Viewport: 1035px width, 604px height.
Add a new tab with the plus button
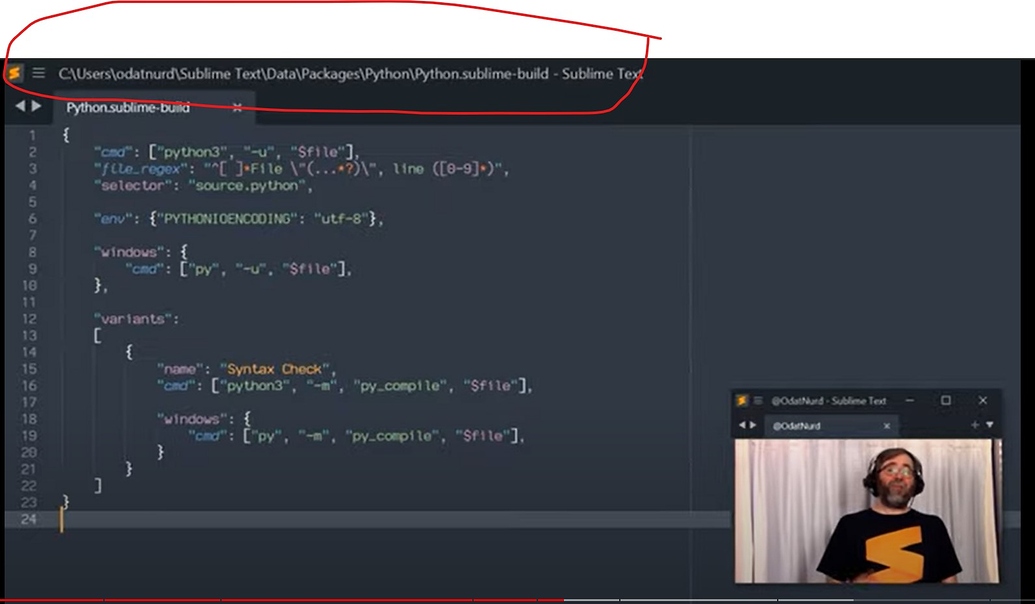point(974,425)
